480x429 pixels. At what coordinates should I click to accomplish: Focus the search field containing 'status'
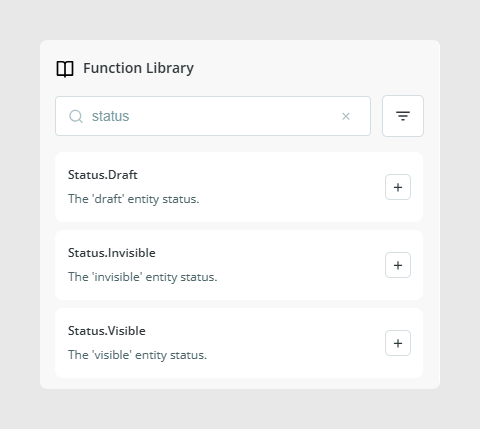[x=213, y=116]
